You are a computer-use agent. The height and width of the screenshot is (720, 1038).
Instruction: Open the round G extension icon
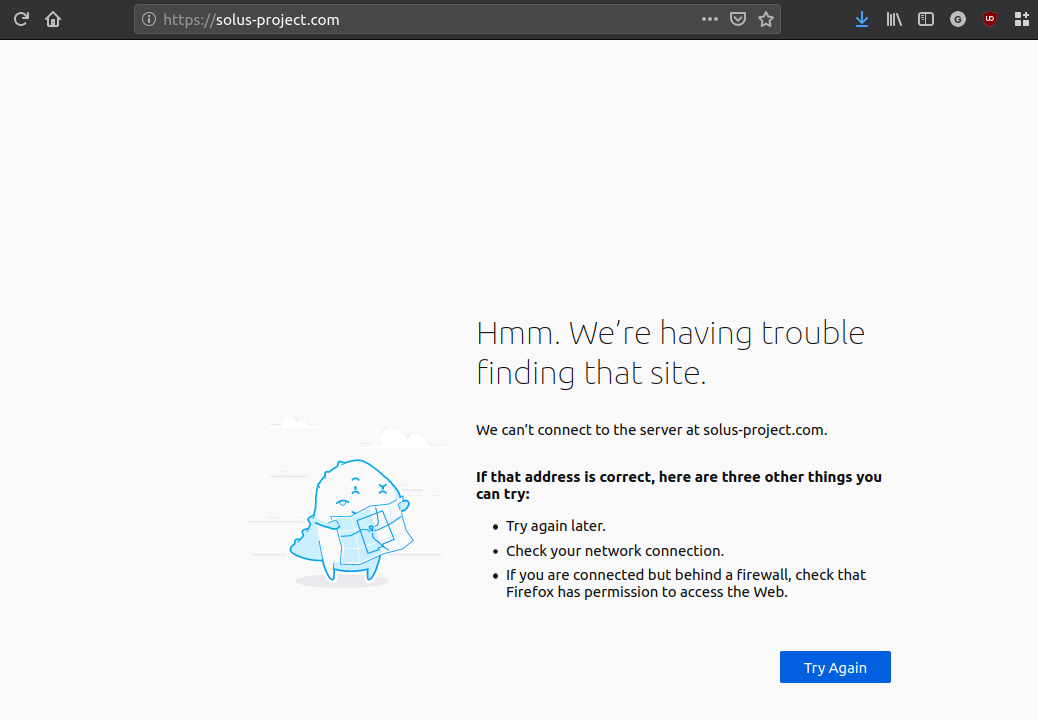pyautogui.click(x=957, y=19)
